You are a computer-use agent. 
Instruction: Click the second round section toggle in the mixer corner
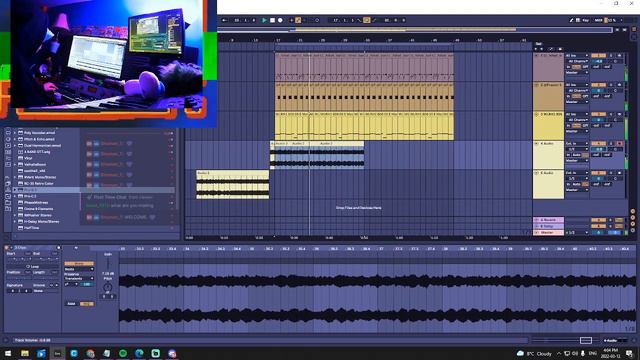(x=633, y=218)
